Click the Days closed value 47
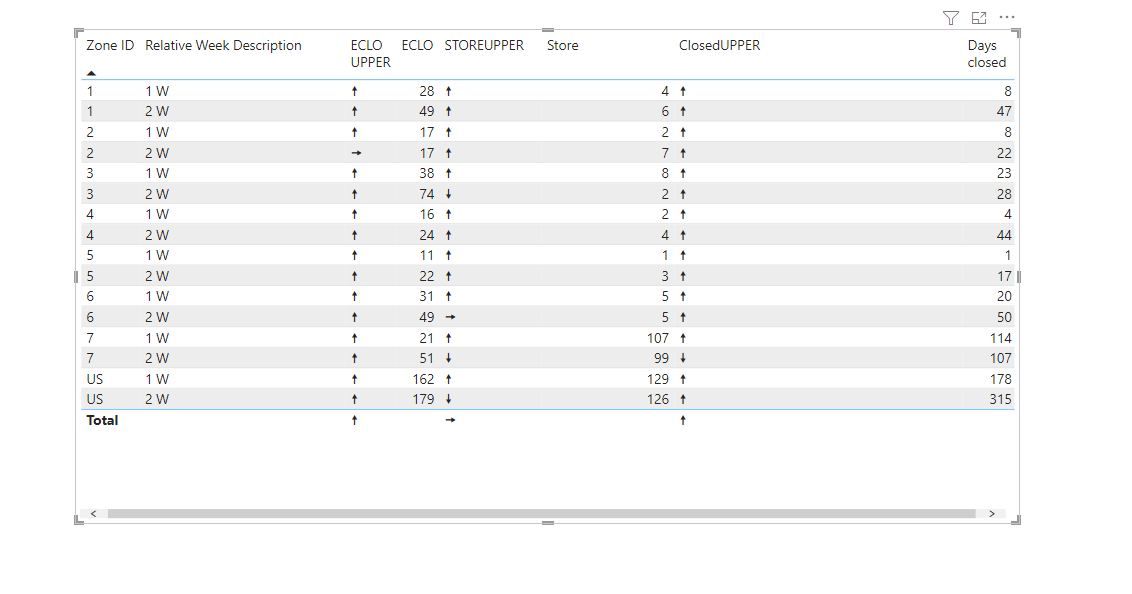Viewport: 1132px width, 594px height. [1004, 111]
